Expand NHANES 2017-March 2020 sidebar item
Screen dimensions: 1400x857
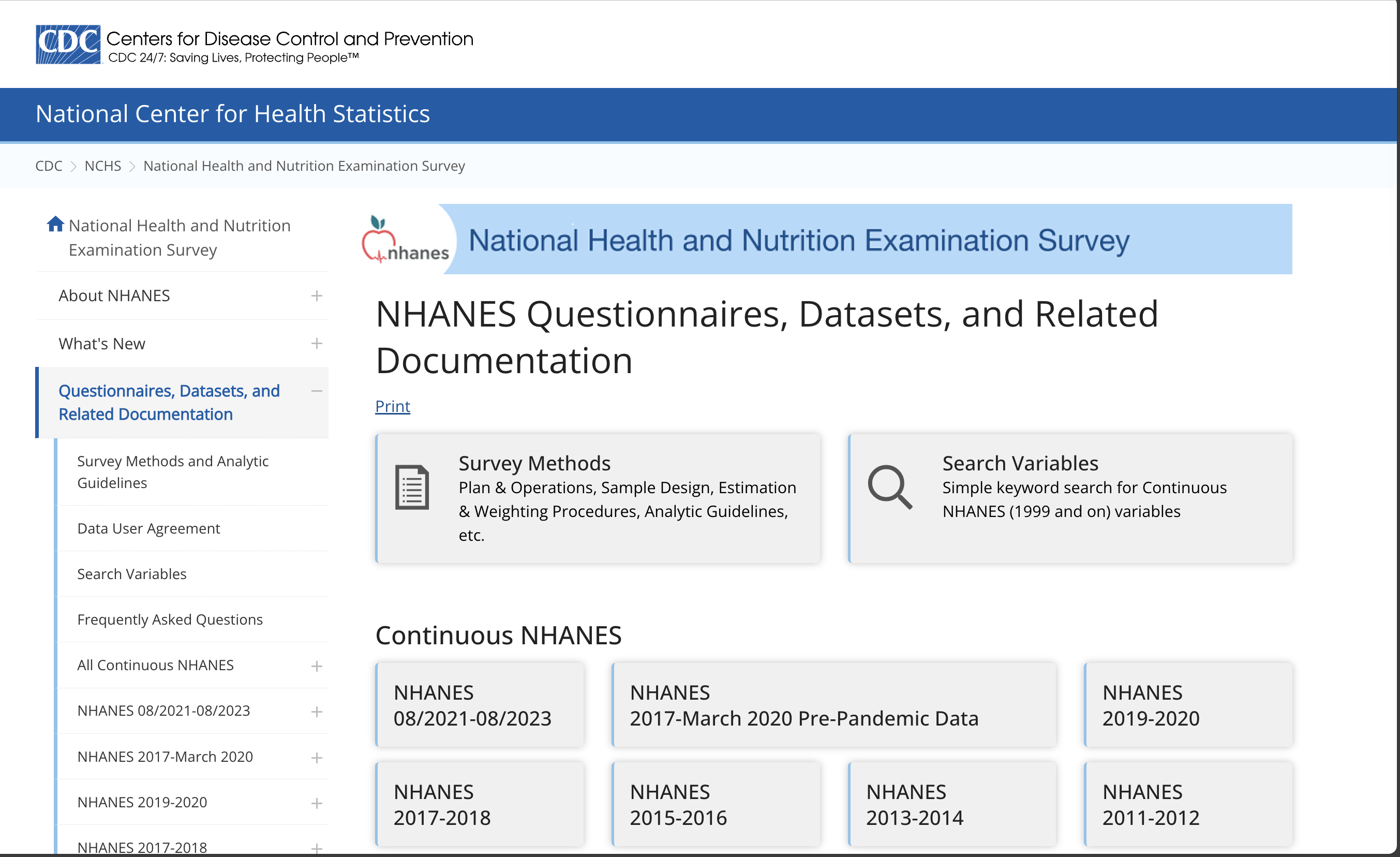pyautogui.click(x=317, y=758)
